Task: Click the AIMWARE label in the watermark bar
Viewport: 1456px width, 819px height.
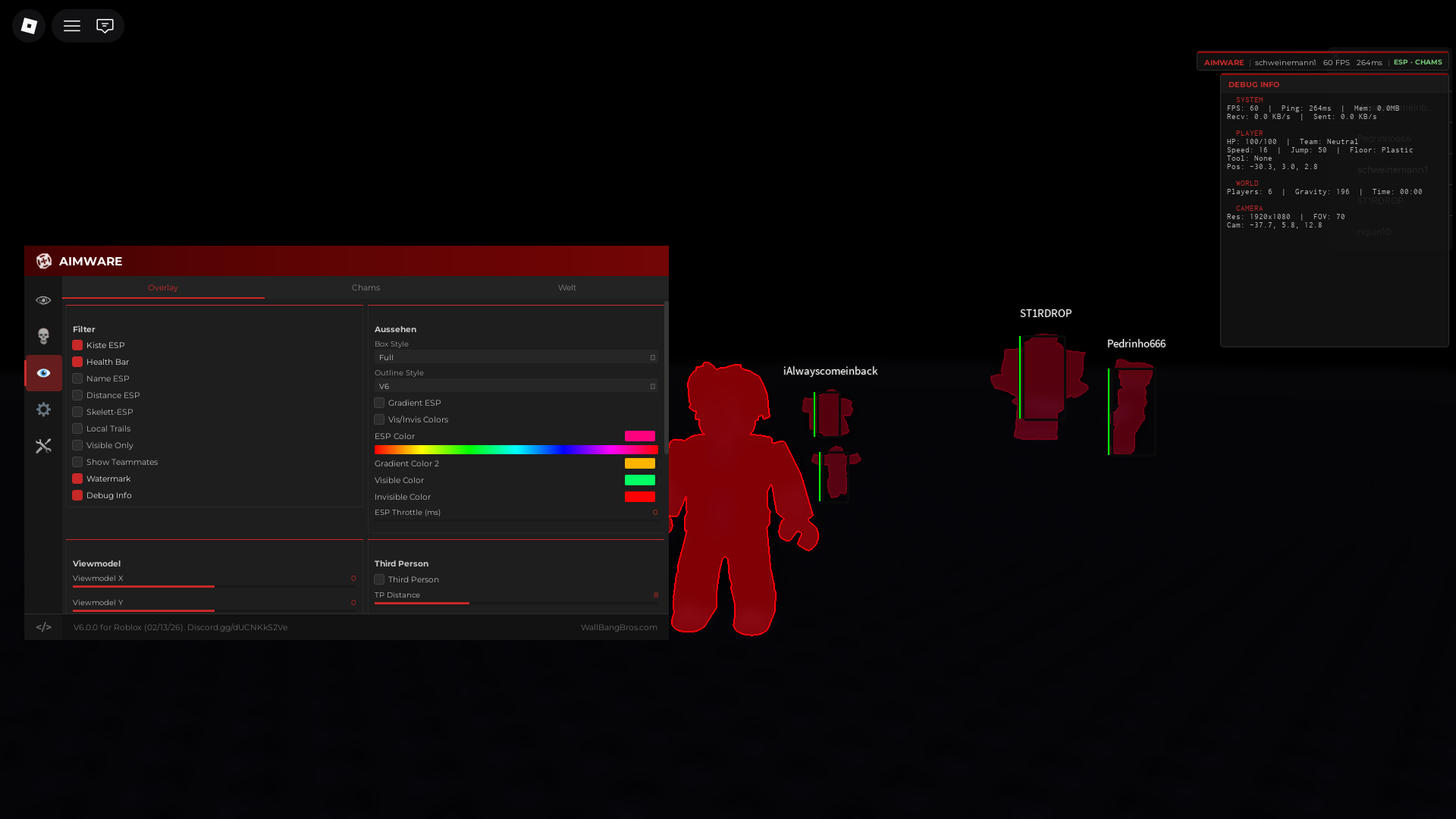Action: pos(1224,62)
